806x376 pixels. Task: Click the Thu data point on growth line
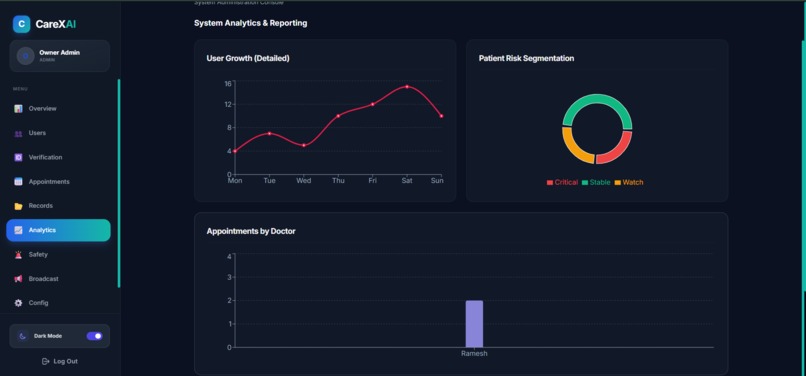point(338,116)
